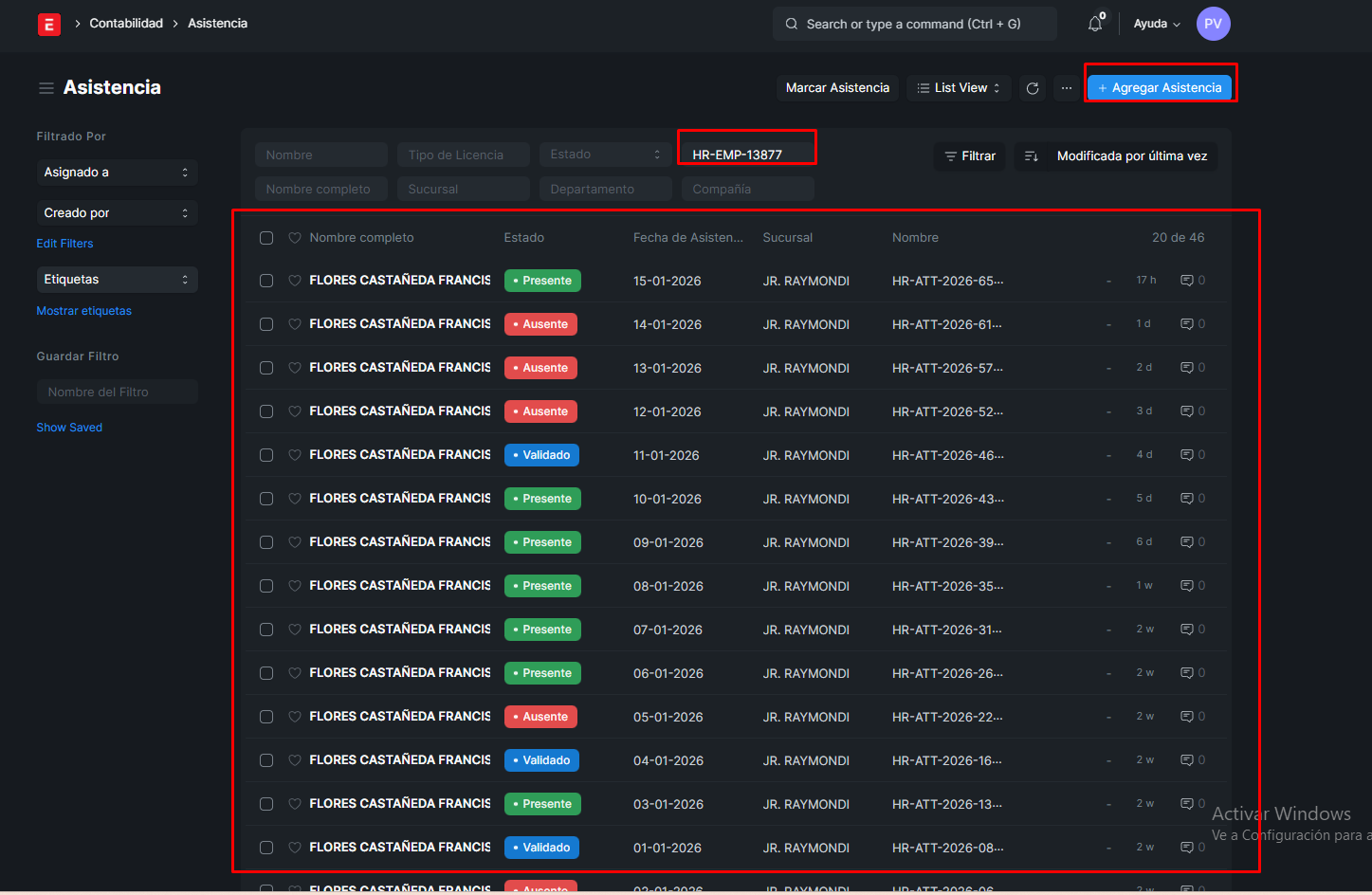Click the sort direction icon beside Modificada
1372x895 pixels.
(x=1032, y=156)
